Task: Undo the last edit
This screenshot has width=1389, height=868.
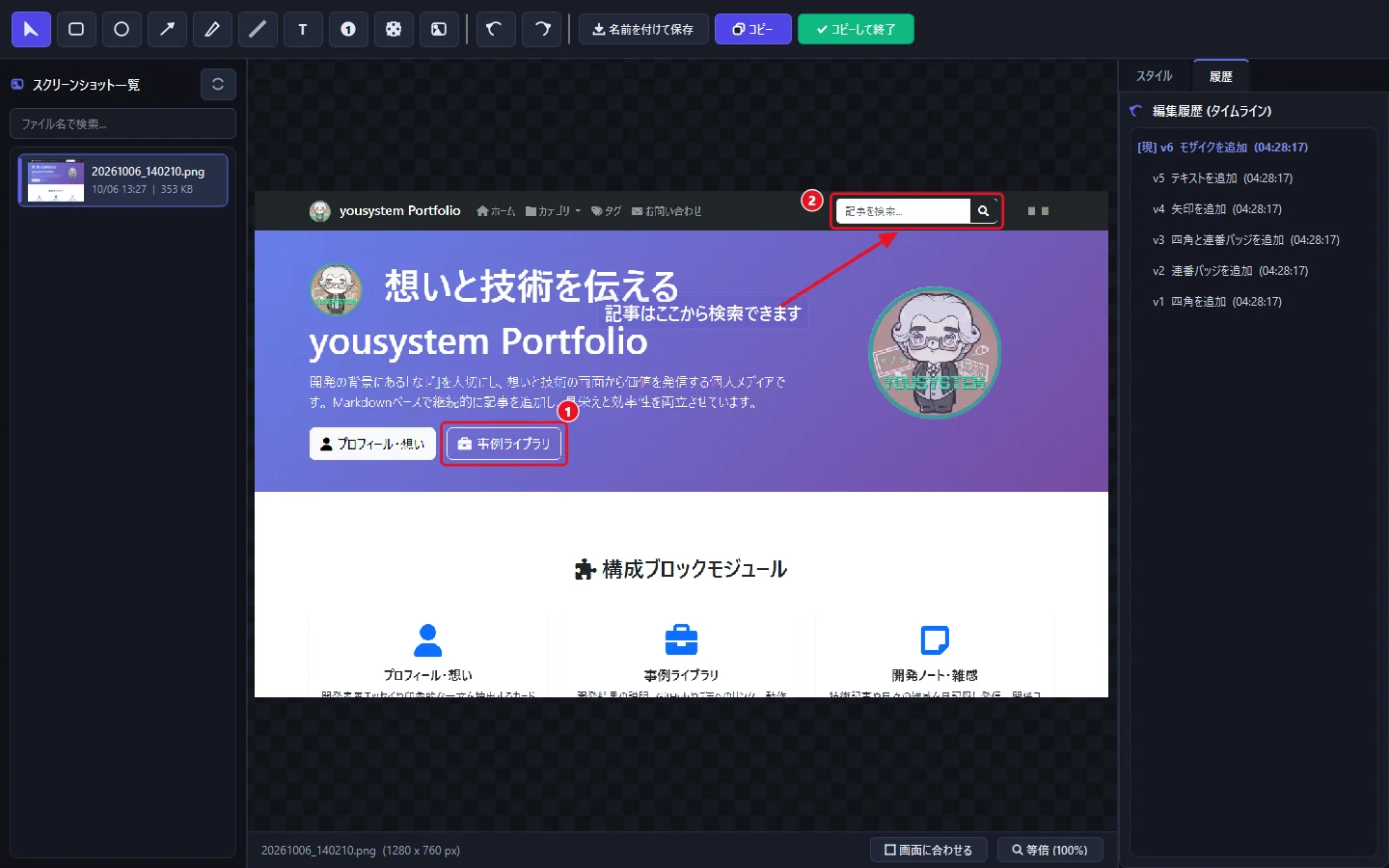Action: pyautogui.click(x=496, y=29)
